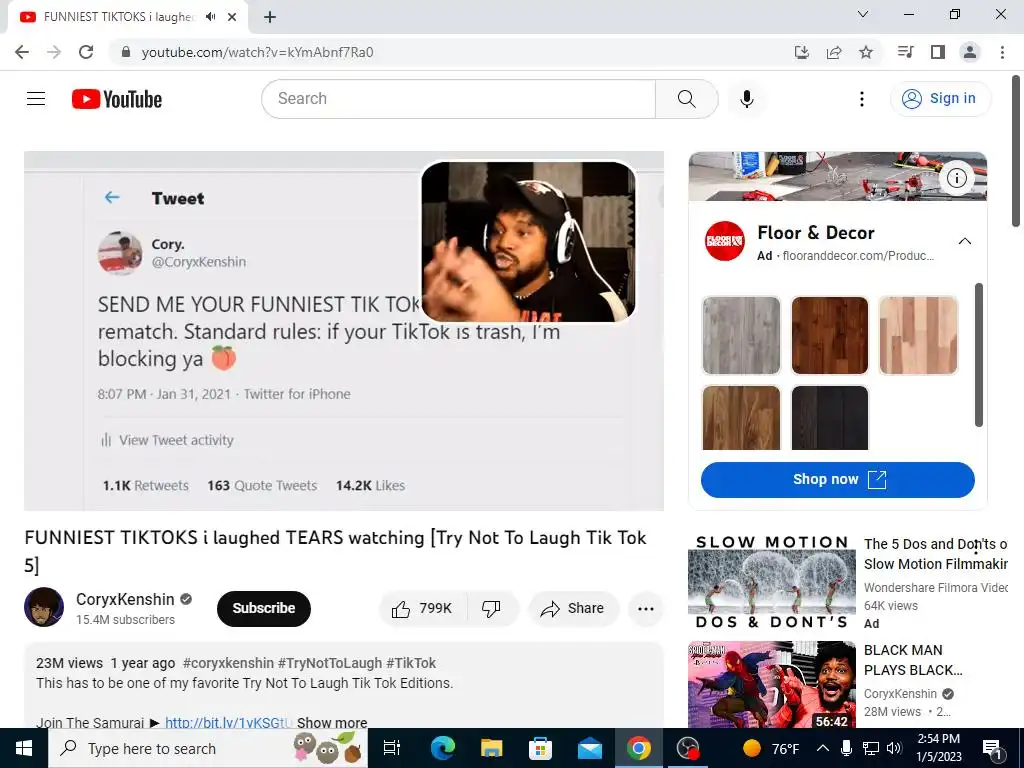Viewport: 1024px width, 768px height.
Task: Select the light pink wood swatch
Action: 918,336
